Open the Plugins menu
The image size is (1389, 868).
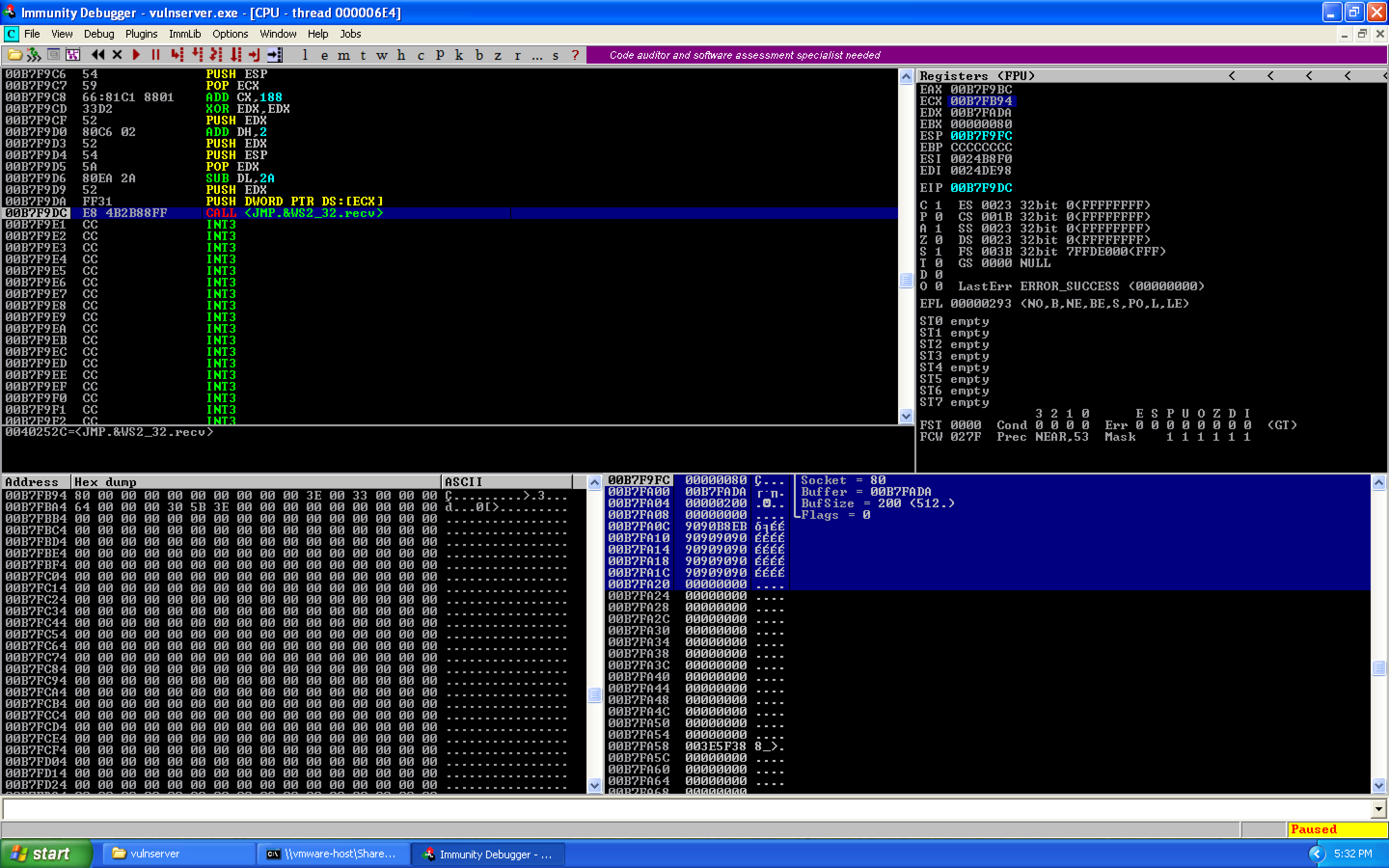coord(141,34)
